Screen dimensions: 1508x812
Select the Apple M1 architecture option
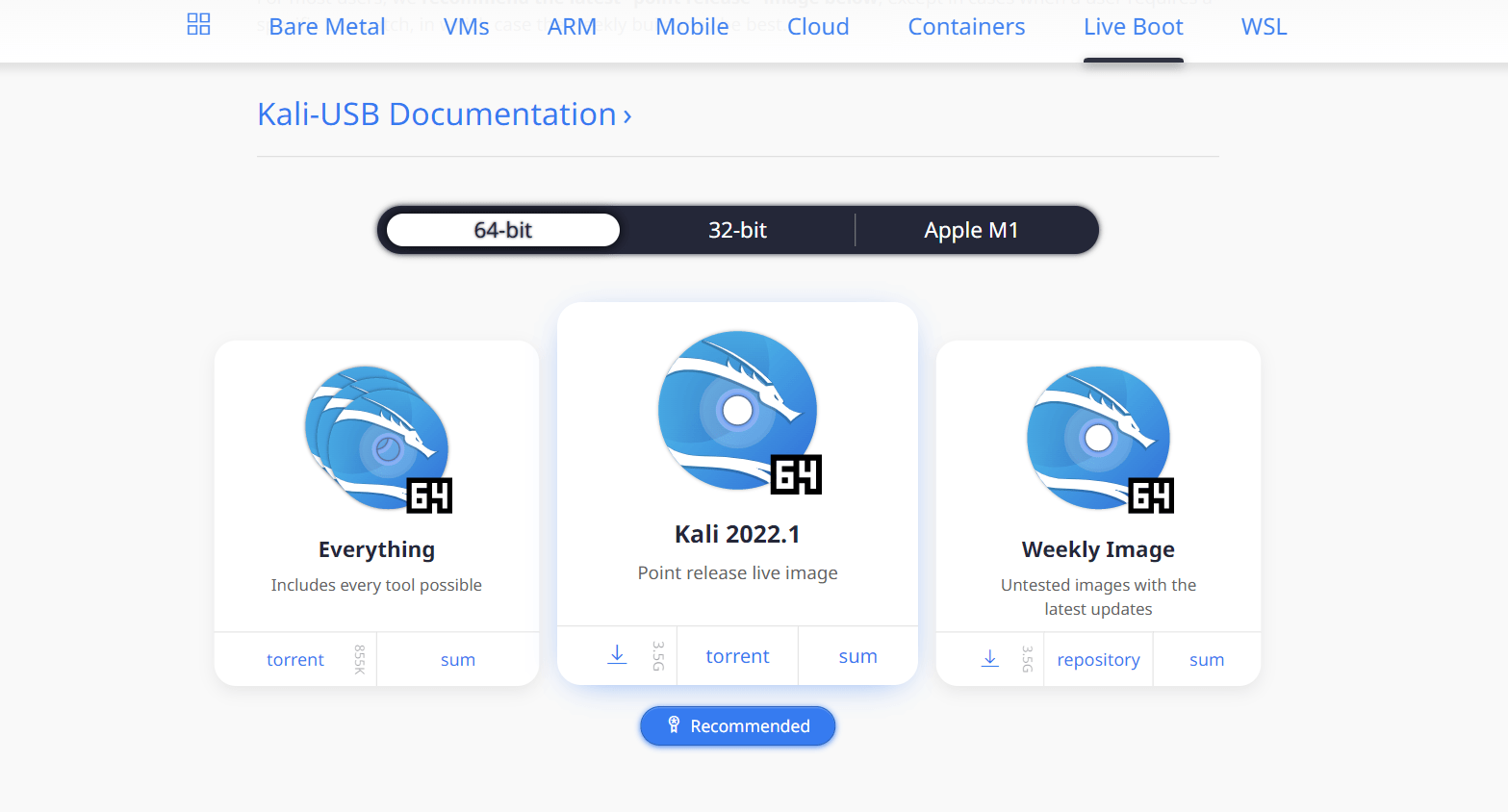tap(969, 230)
